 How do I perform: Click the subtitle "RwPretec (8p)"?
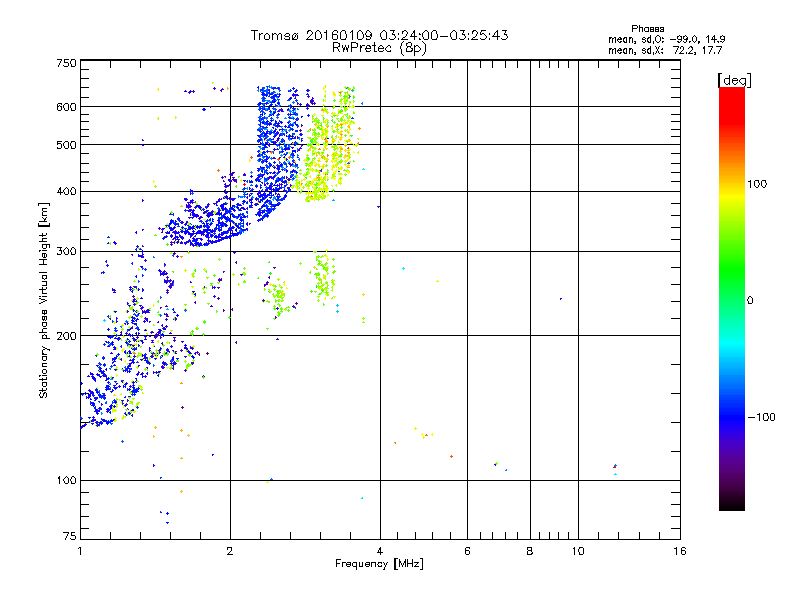(379, 48)
